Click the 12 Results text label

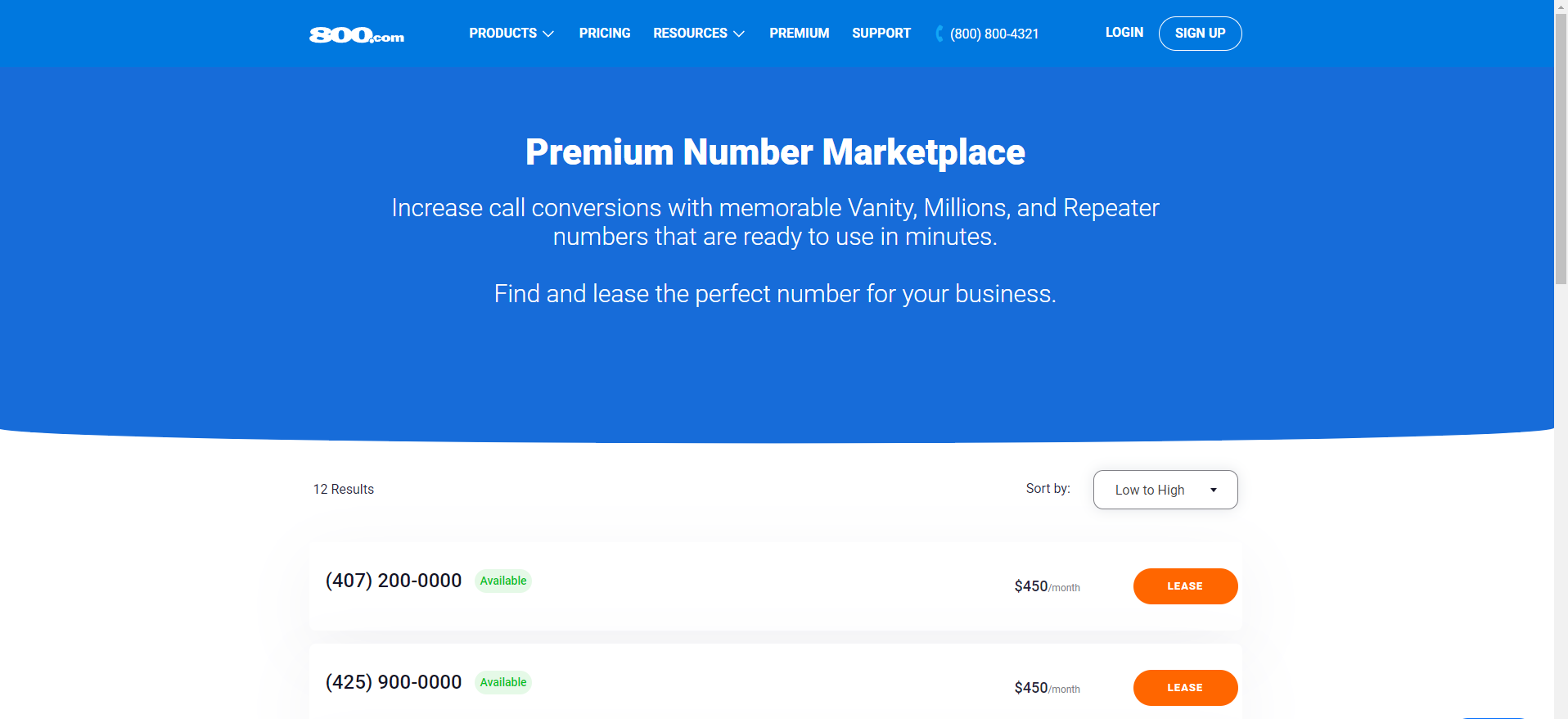[343, 489]
